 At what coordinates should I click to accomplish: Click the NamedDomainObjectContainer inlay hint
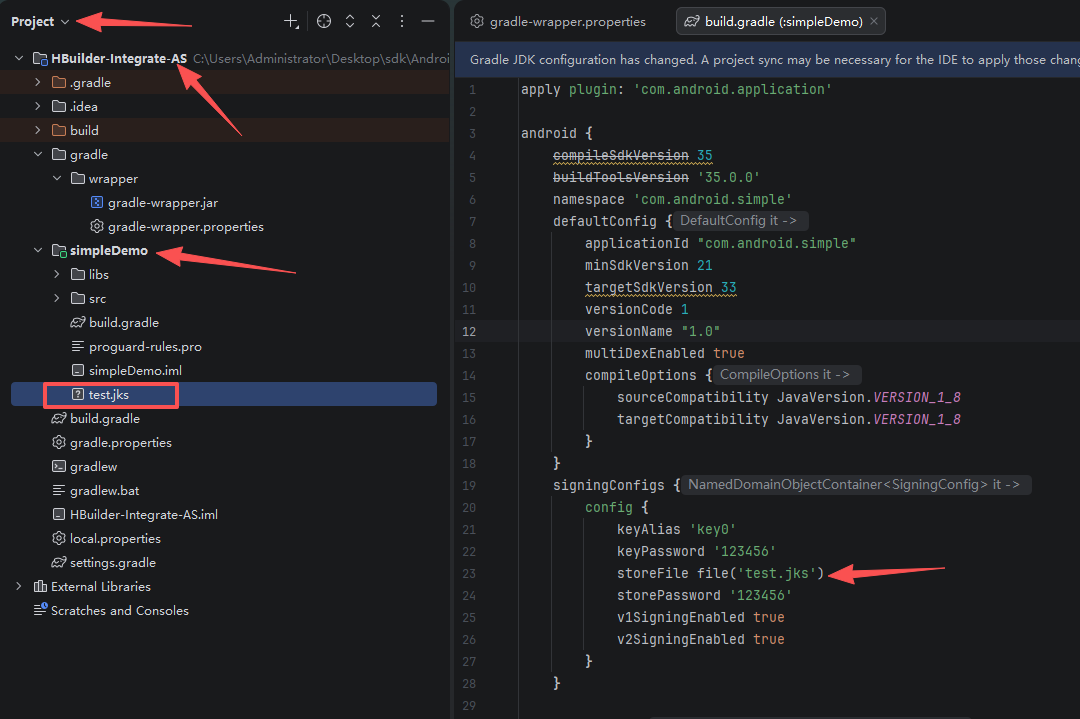[x=856, y=485]
